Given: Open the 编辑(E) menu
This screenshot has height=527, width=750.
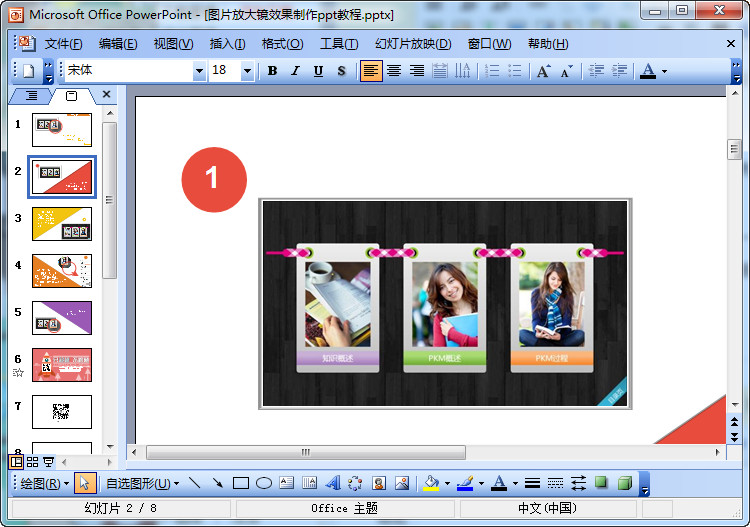Looking at the screenshot, I should point(118,44).
